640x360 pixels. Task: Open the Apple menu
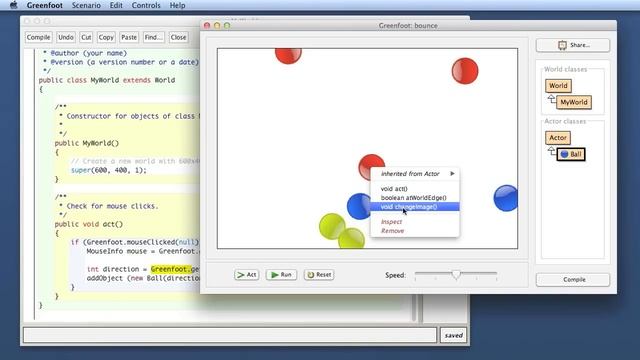tap(13, 5)
